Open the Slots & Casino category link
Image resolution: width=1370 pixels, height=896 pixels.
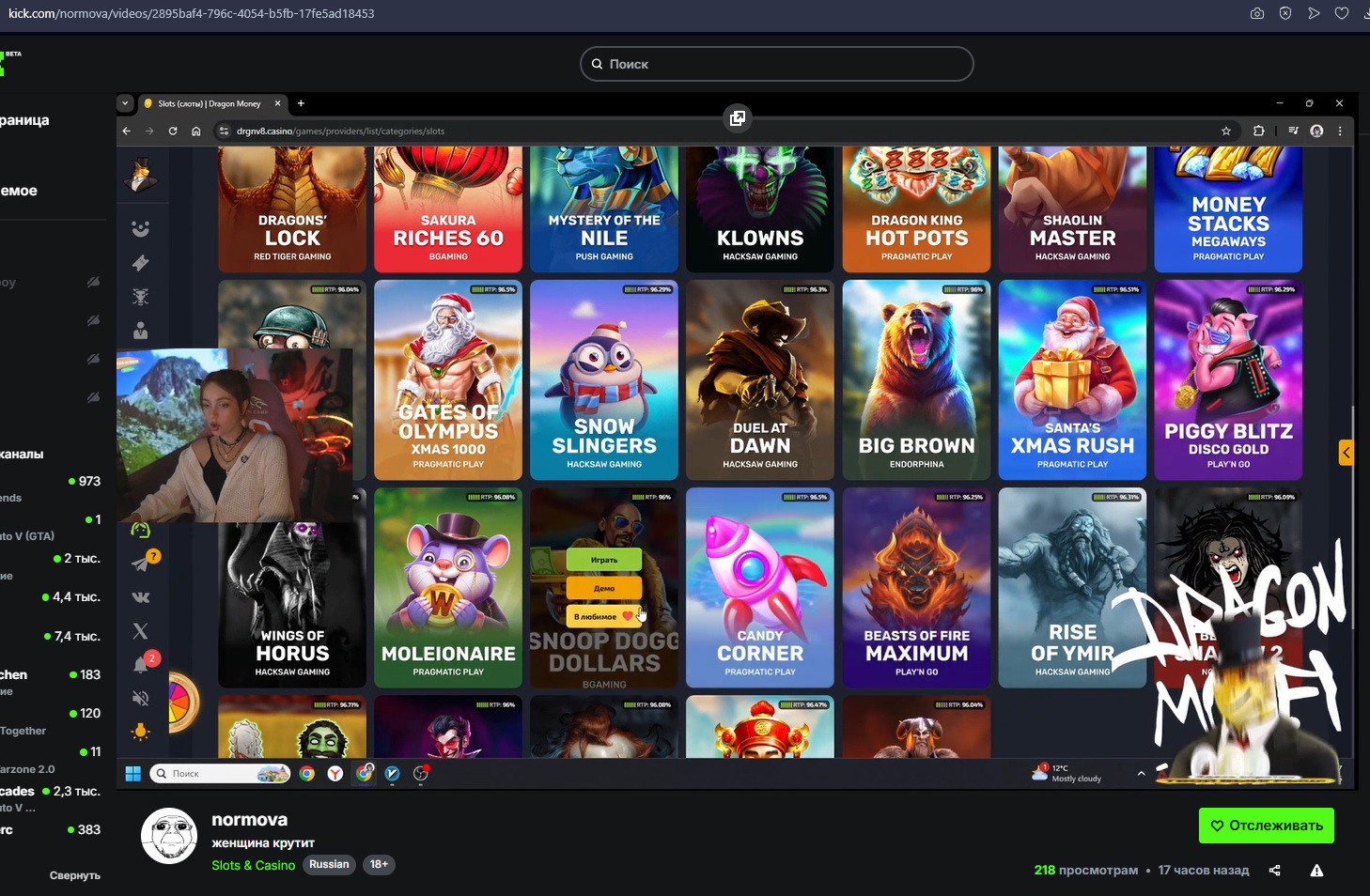coord(254,865)
